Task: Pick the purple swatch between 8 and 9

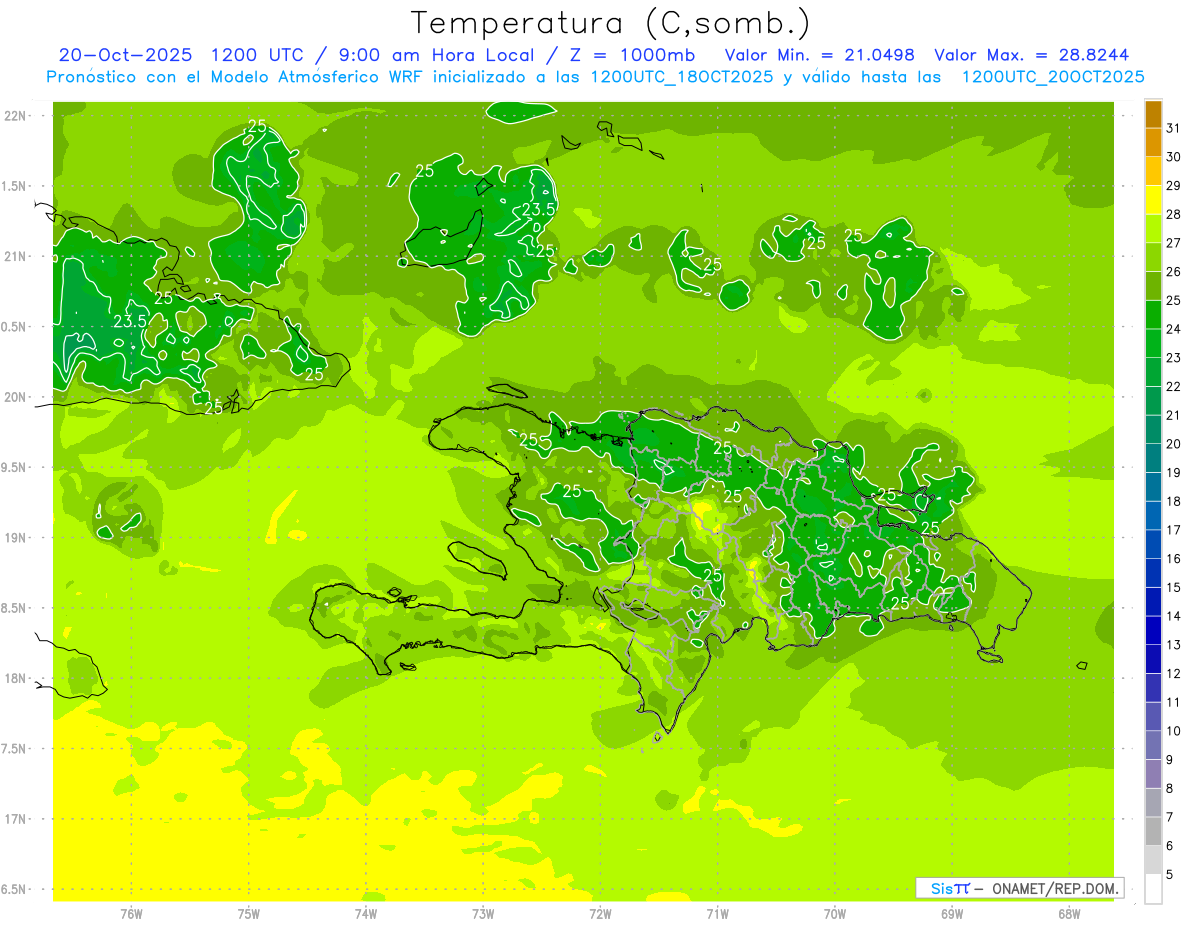Action: [x=1153, y=774]
